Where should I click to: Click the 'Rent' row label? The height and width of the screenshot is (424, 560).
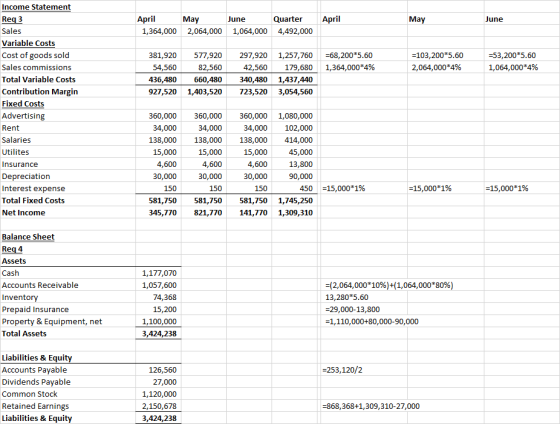coord(10,128)
